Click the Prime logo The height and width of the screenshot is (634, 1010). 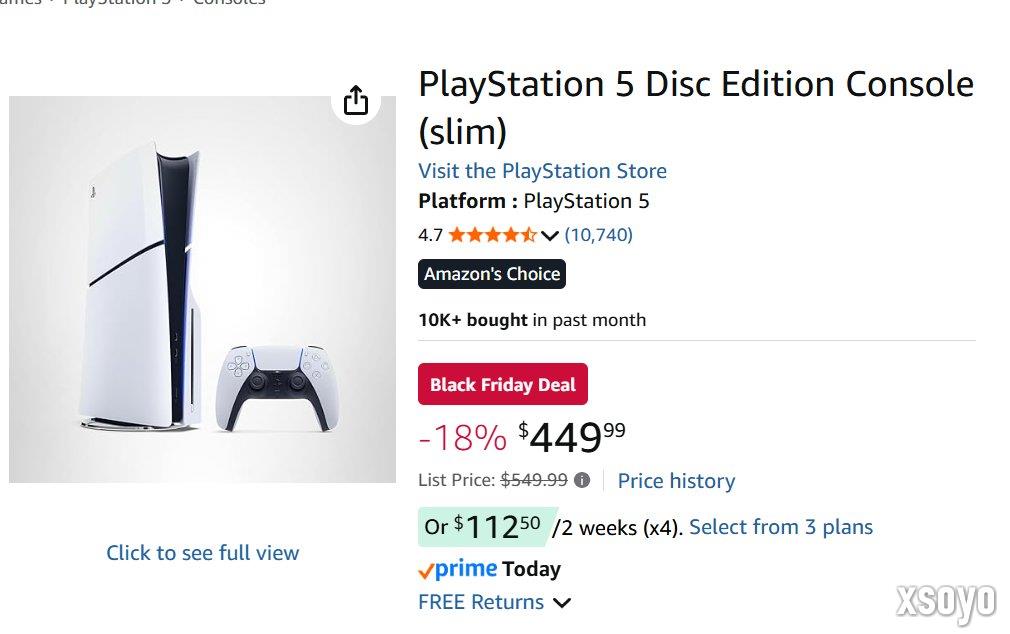coord(458,569)
